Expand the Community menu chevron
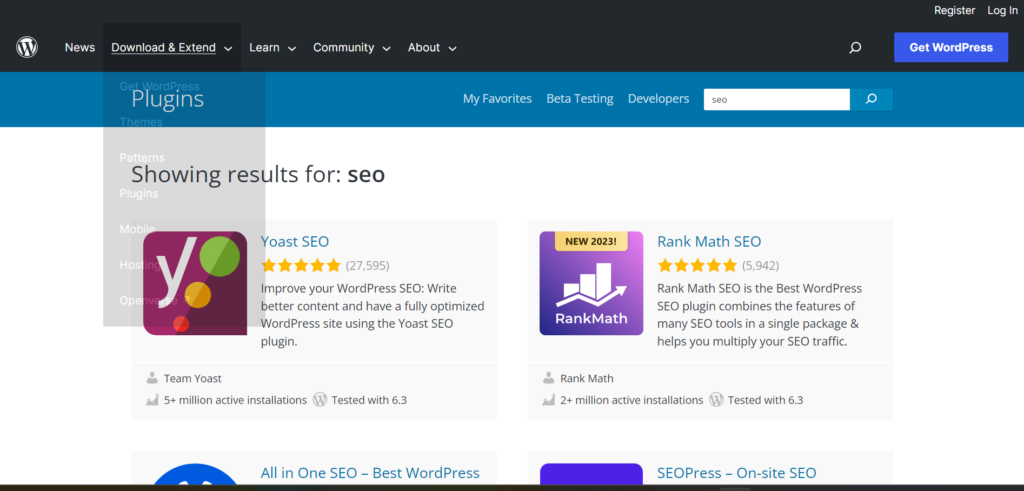 coord(387,48)
